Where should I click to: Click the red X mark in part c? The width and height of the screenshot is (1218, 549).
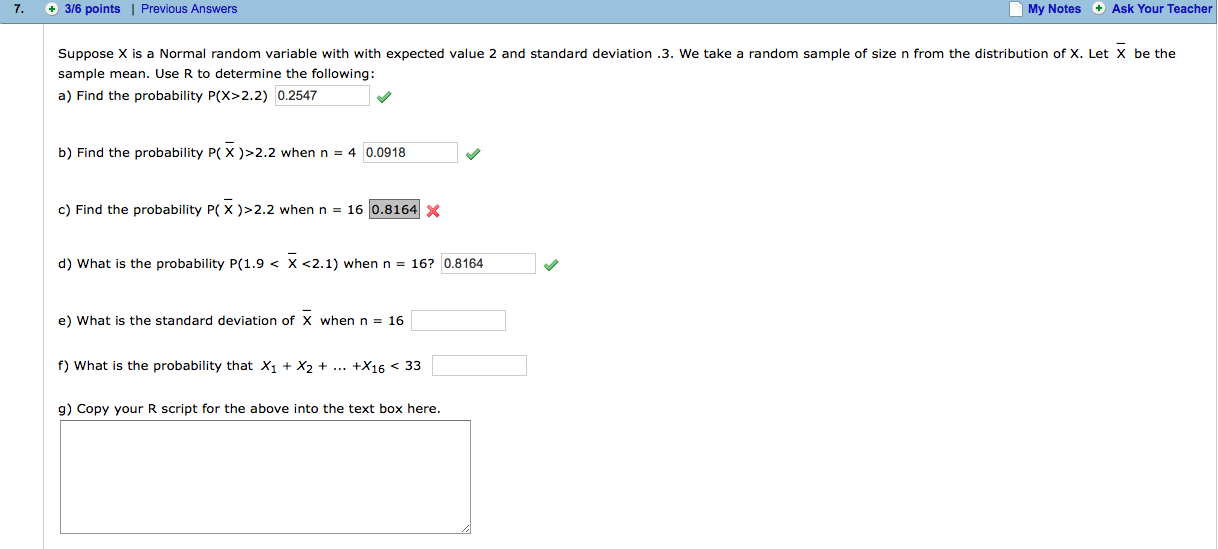pyautogui.click(x=433, y=210)
